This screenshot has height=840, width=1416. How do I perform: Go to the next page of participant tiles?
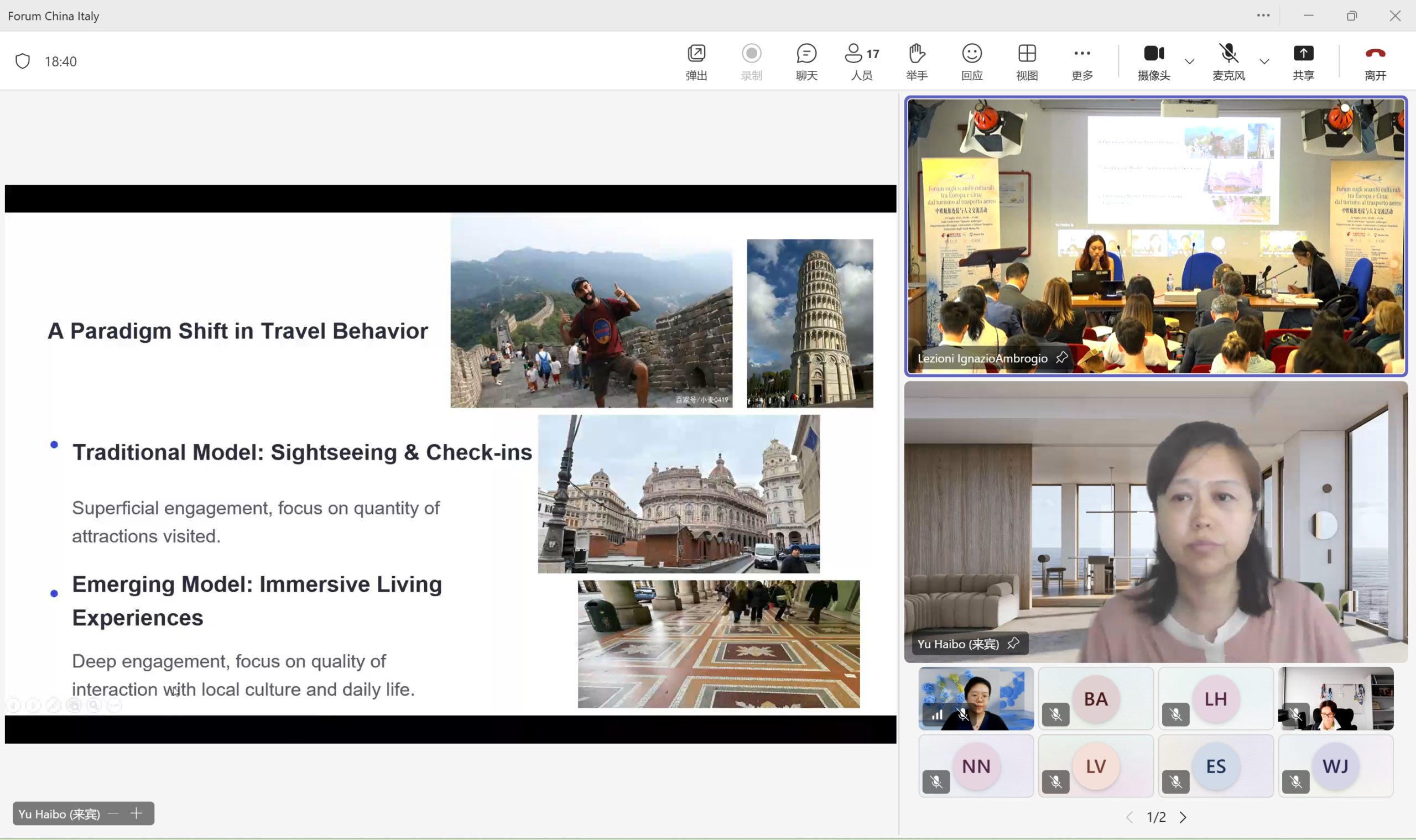tap(1183, 817)
